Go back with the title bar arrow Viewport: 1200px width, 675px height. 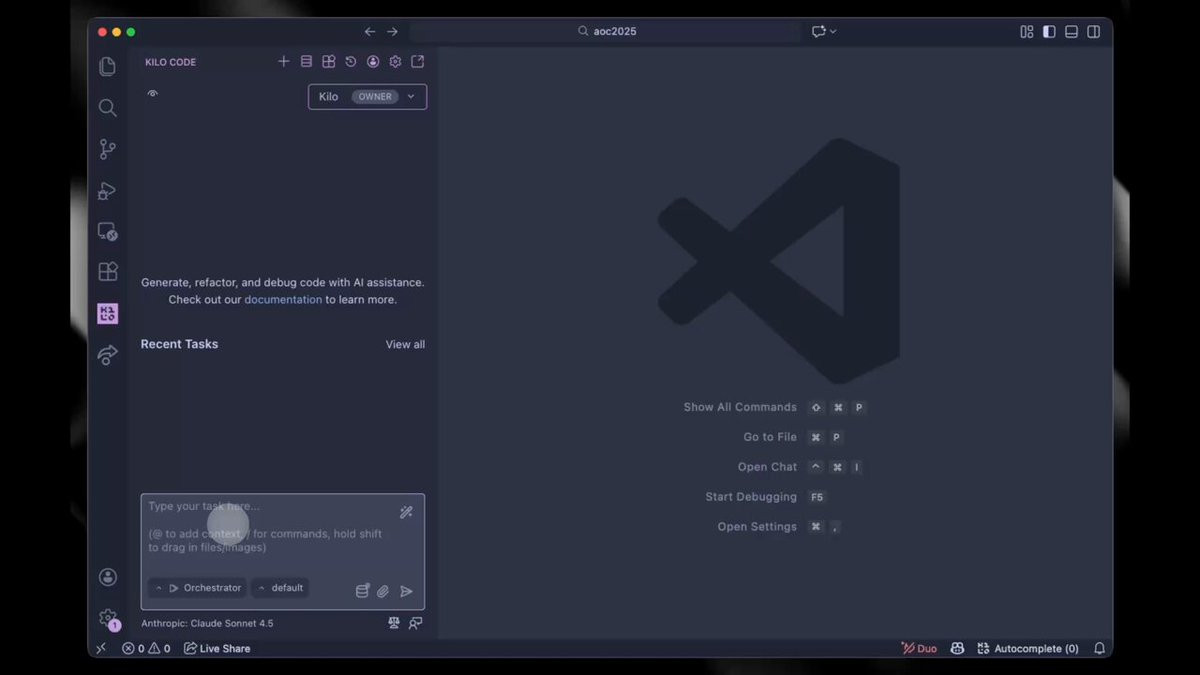(370, 32)
